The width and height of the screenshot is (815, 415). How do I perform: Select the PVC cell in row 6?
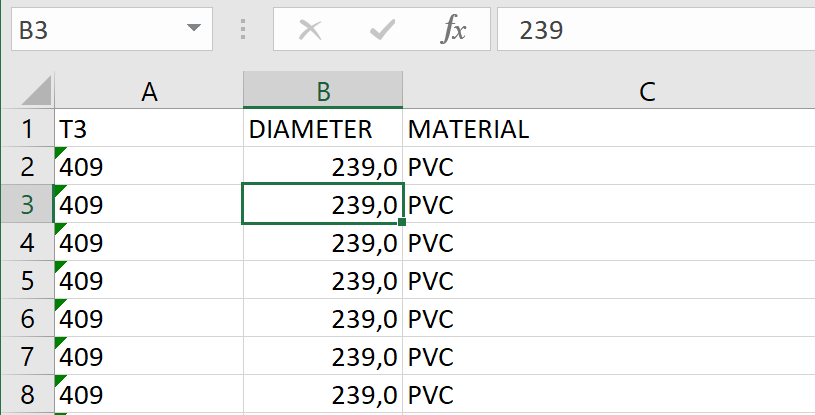tap(609, 319)
